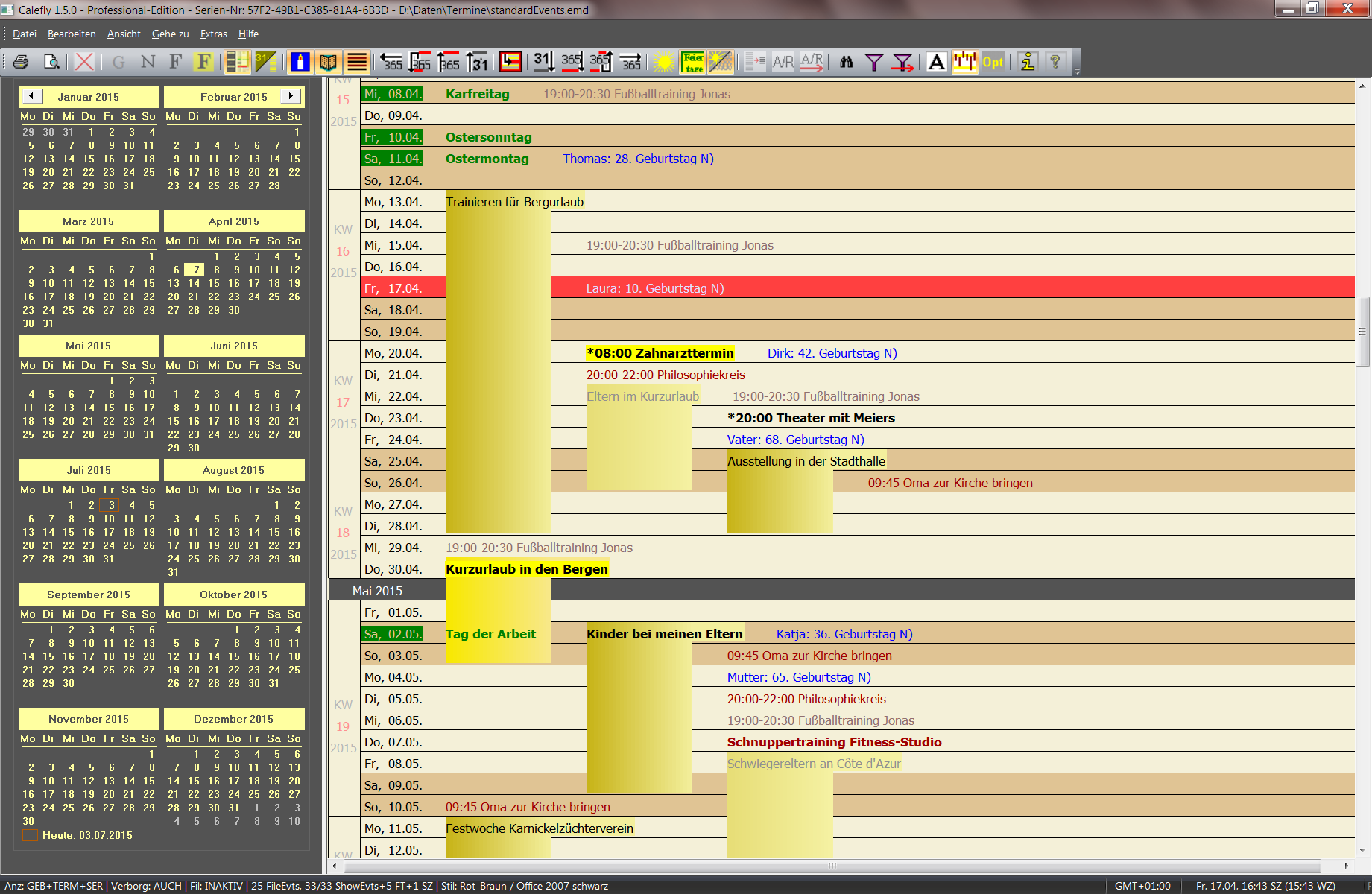Click the arrow-left 365 navigation icon
The image size is (1372, 894).
coord(391,62)
